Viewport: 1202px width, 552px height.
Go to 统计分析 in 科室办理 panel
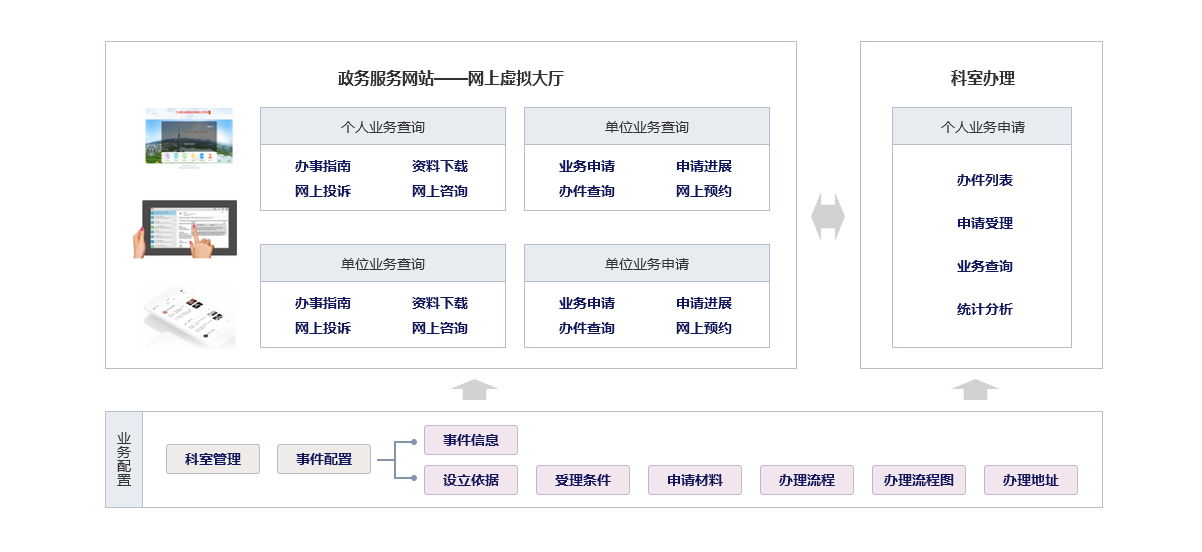click(x=984, y=310)
